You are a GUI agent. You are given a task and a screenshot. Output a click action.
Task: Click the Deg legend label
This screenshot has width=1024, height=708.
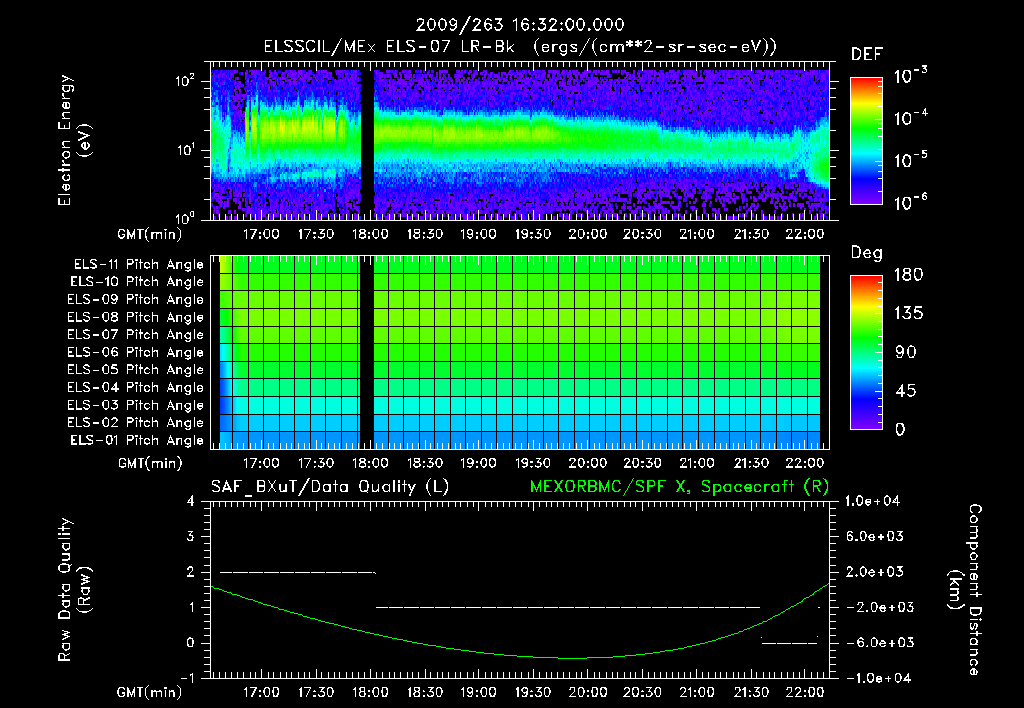[x=867, y=253]
